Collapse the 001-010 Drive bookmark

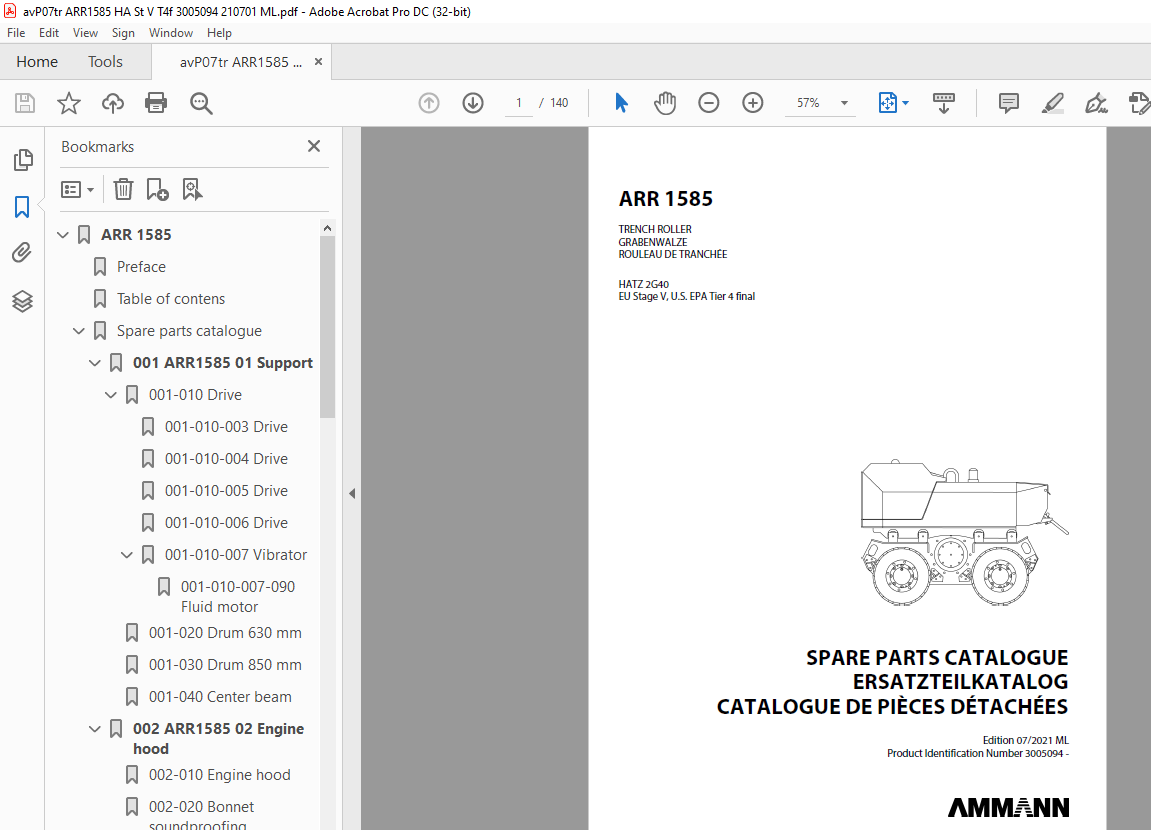[111, 395]
